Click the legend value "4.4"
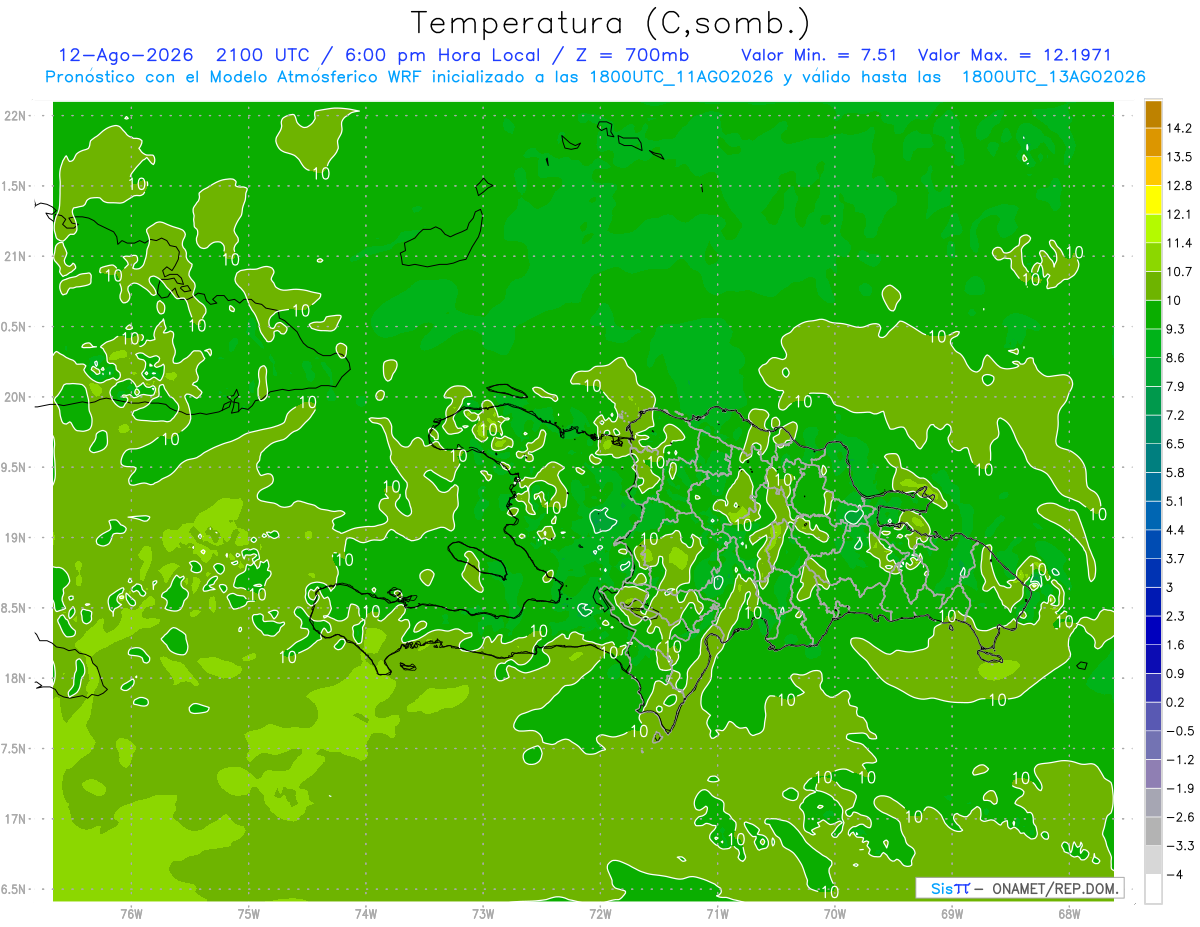The width and height of the screenshot is (1200, 927). [x=1176, y=529]
